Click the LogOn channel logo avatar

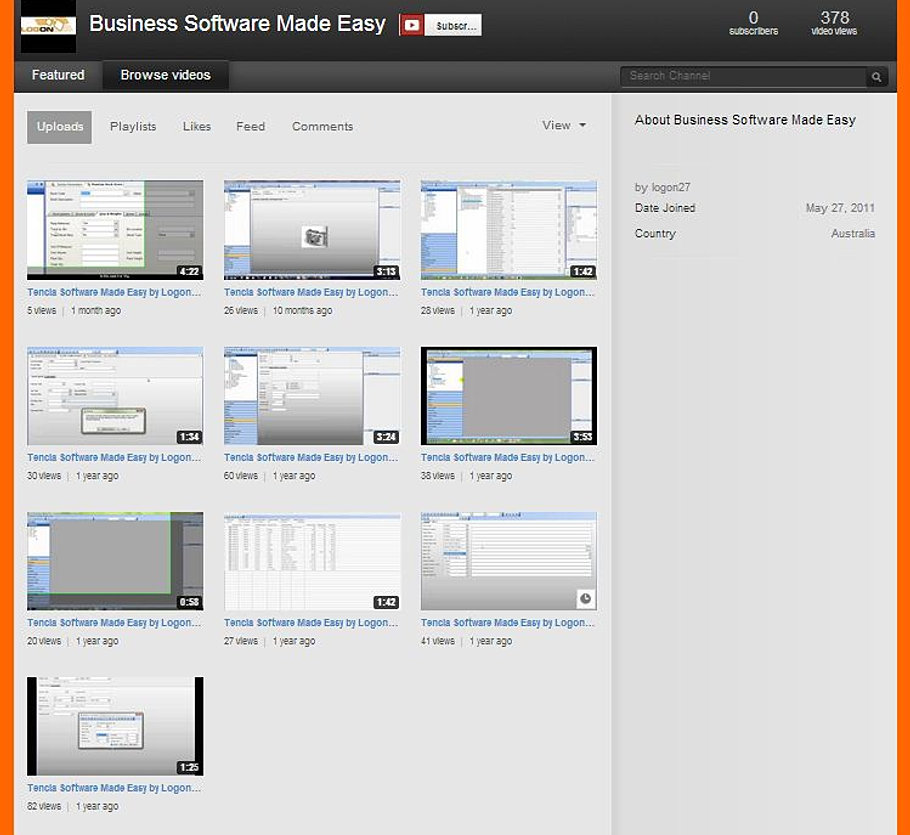(48, 26)
